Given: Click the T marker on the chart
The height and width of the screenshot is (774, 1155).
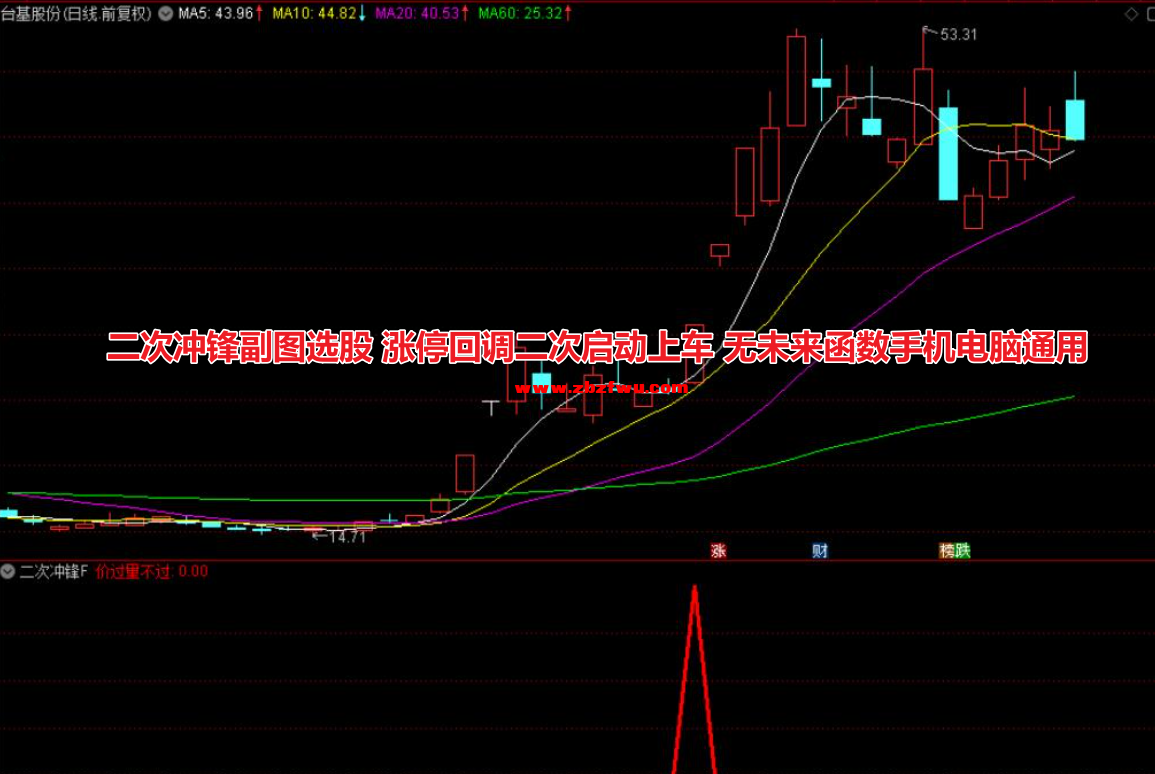Looking at the screenshot, I should tap(490, 406).
